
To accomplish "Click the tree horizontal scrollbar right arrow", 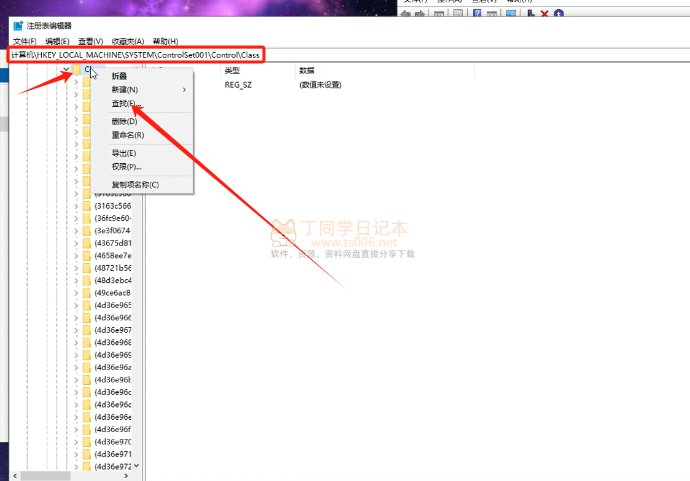I will (126, 476).
